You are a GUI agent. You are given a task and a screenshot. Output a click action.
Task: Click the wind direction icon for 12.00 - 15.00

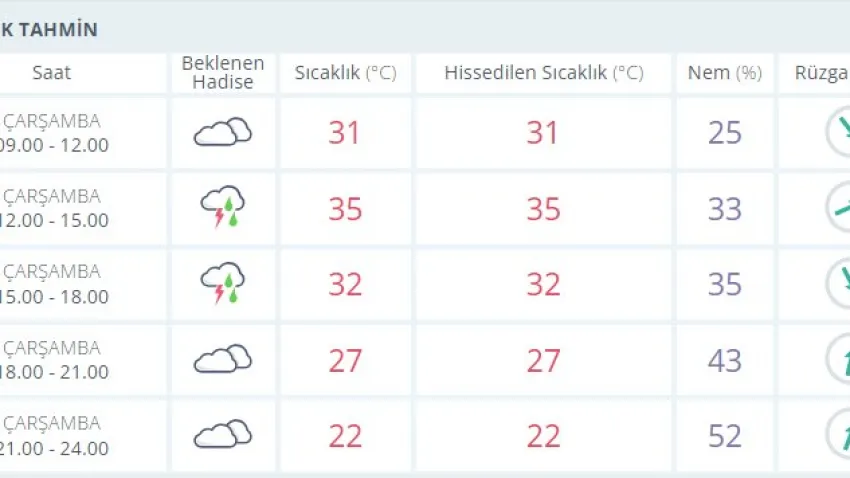tap(839, 208)
